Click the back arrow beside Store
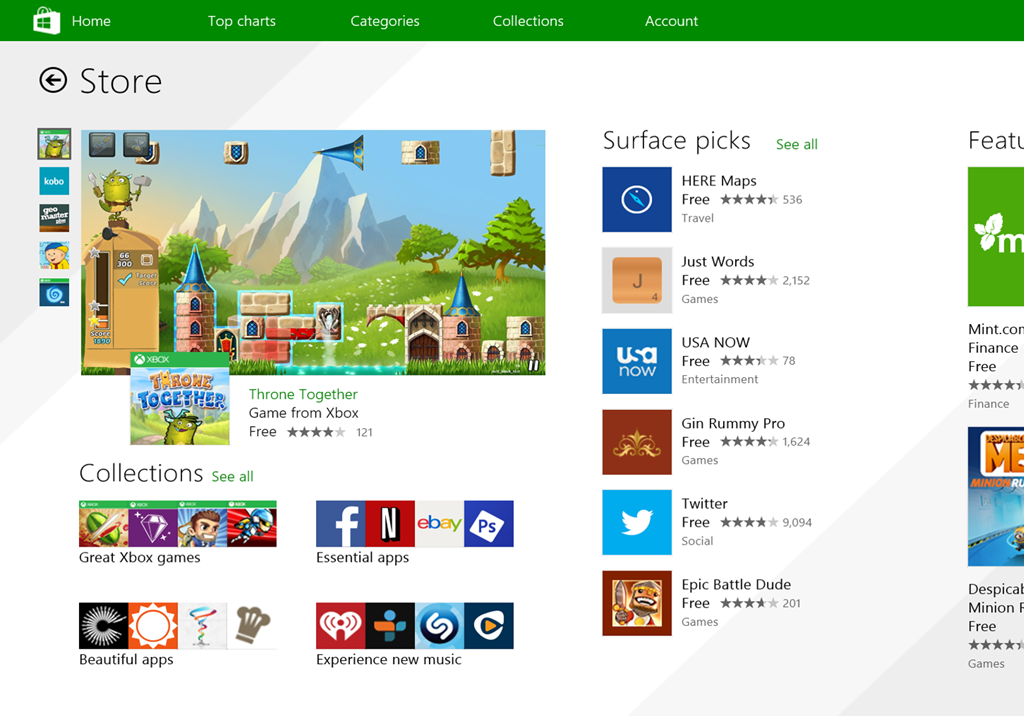This screenshot has width=1024, height=716. coord(53,81)
